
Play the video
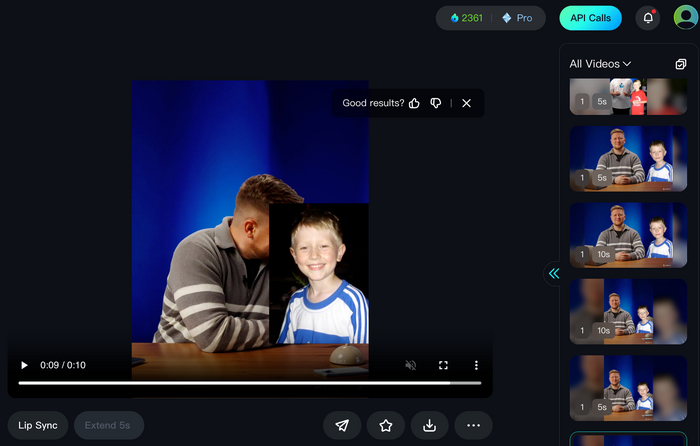pyautogui.click(x=24, y=365)
